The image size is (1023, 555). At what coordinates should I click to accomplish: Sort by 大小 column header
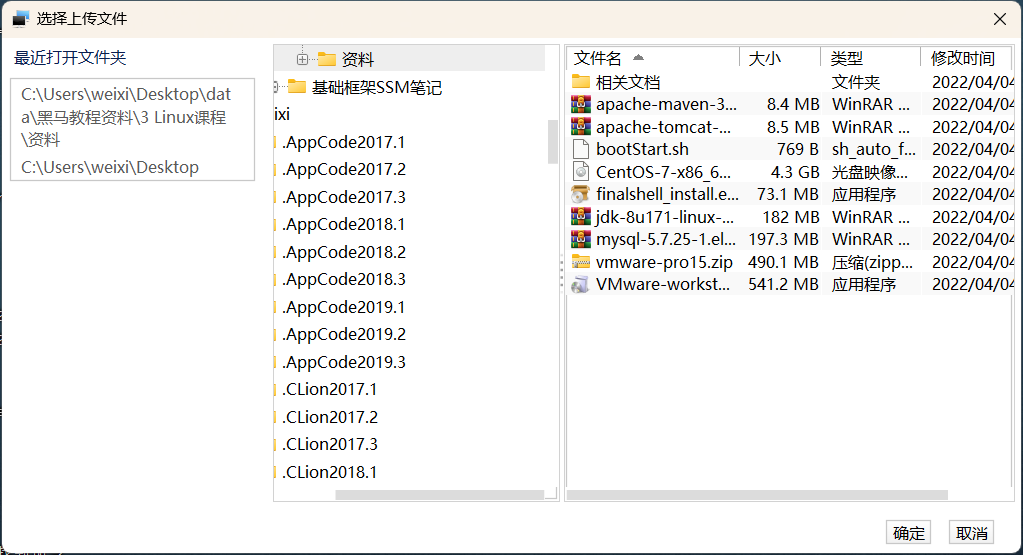pyautogui.click(x=780, y=58)
